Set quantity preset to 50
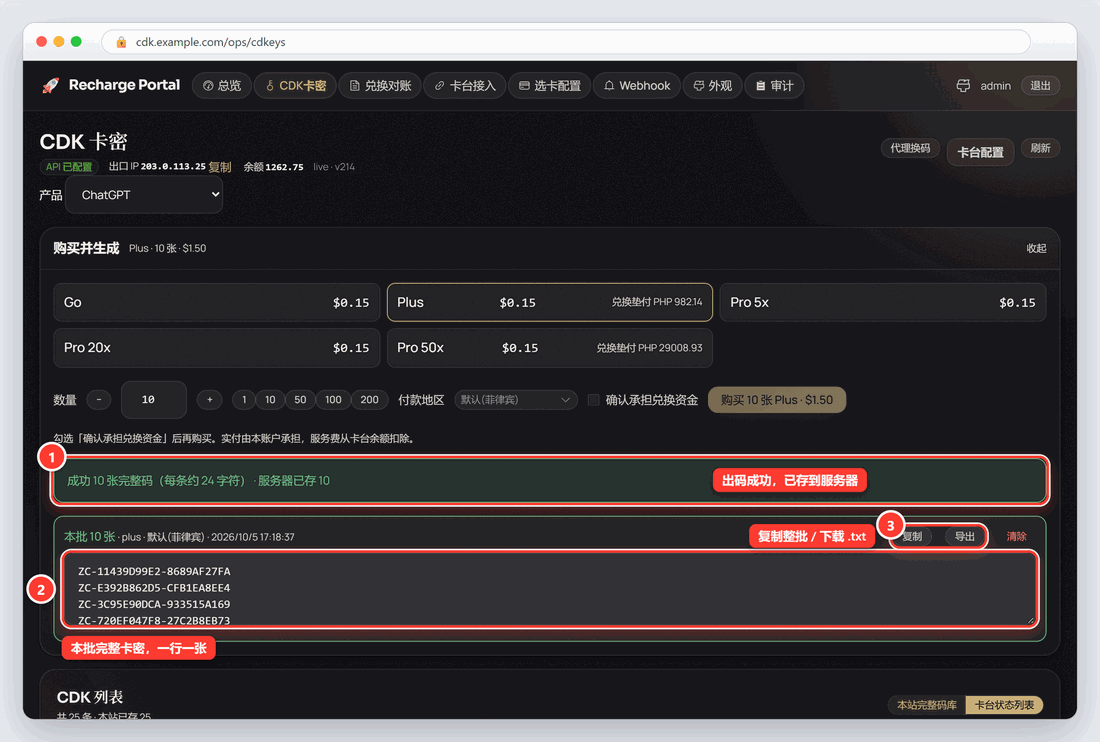 pos(300,400)
